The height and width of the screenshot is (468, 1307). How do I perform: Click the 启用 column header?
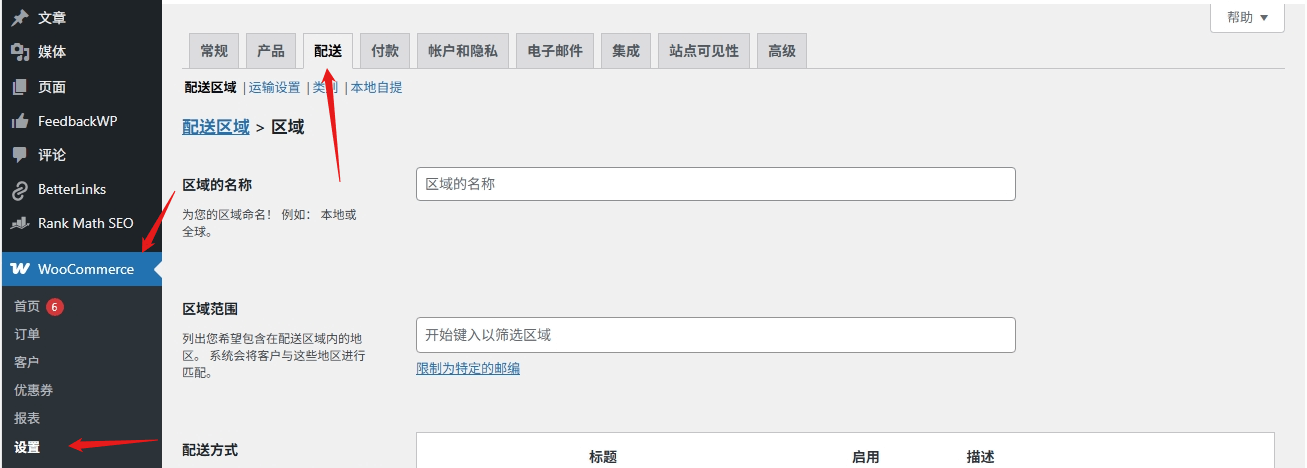[866, 456]
